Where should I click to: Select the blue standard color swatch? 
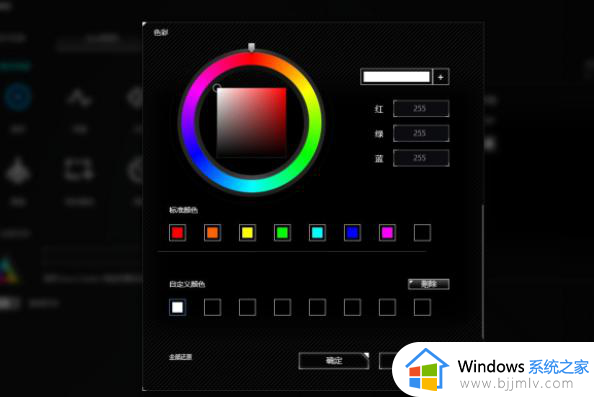click(352, 233)
